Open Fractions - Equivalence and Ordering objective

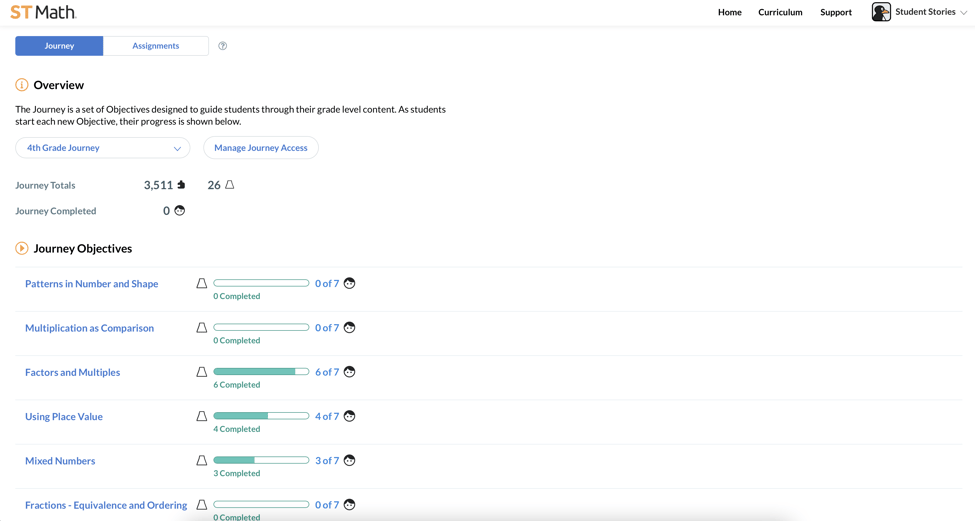(x=106, y=505)
